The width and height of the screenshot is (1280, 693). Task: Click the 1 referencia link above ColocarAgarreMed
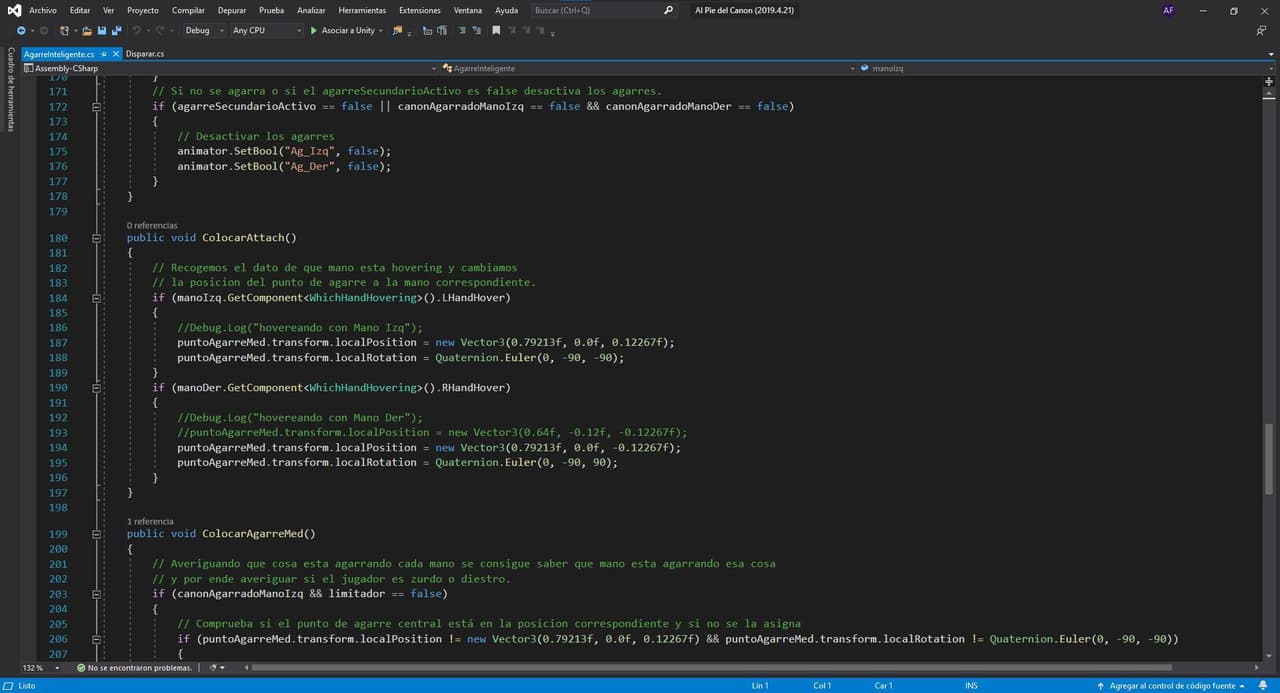150,521
